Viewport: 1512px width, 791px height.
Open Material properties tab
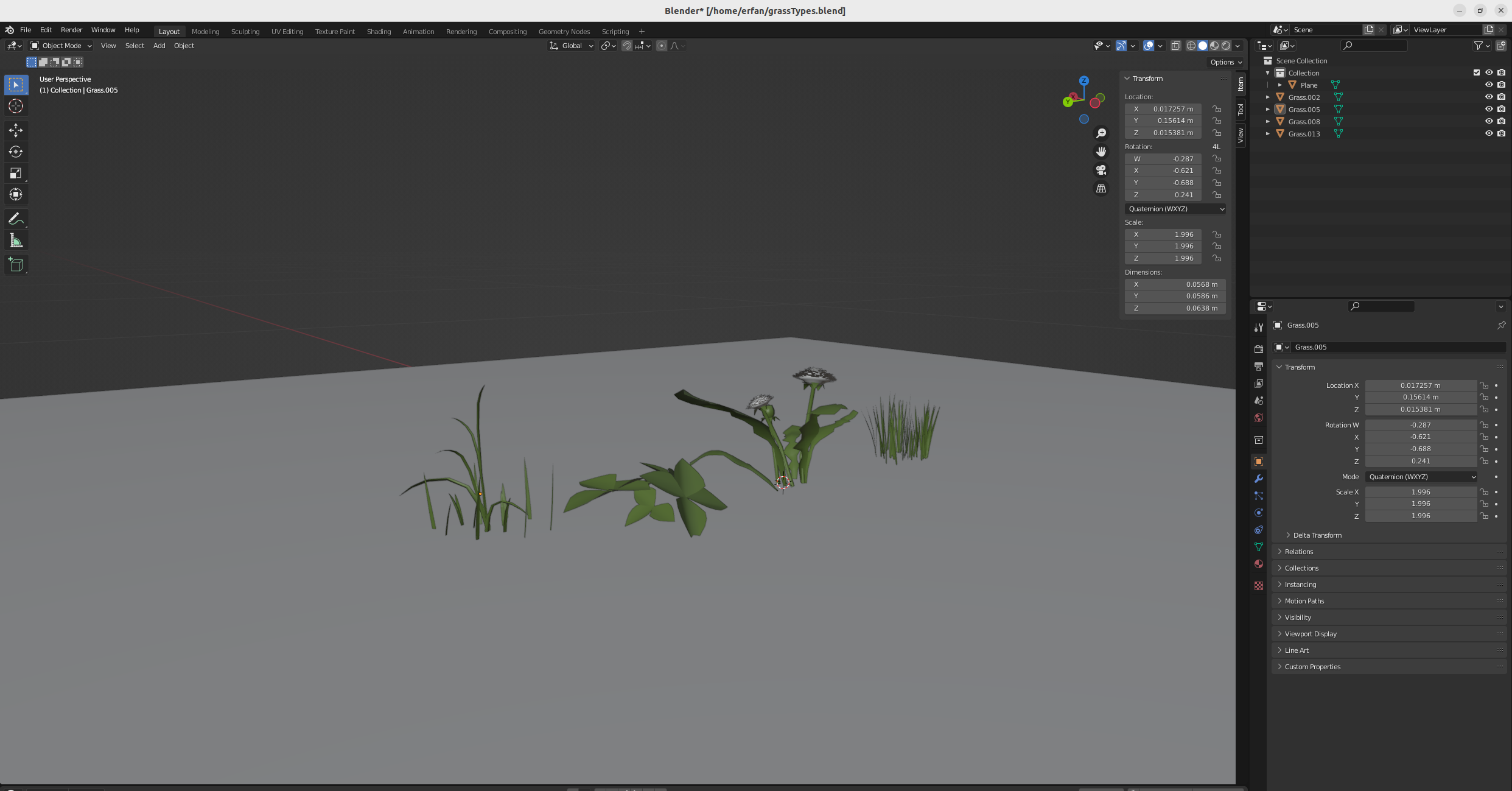1259,564
